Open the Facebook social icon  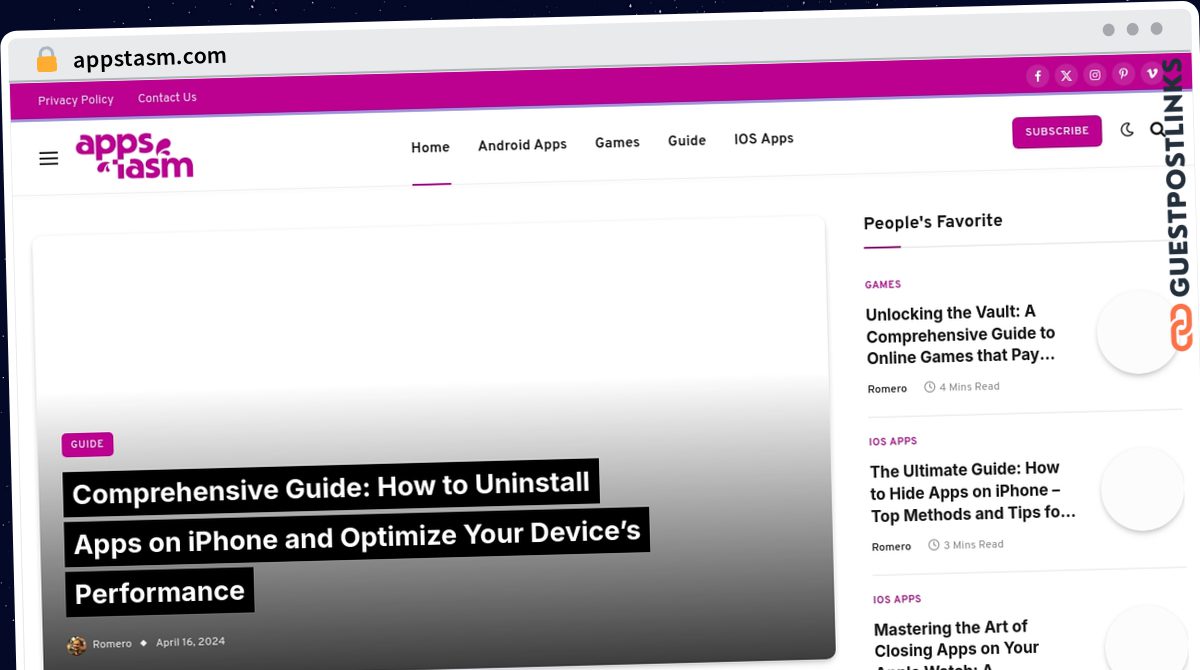coord(1038,76)
